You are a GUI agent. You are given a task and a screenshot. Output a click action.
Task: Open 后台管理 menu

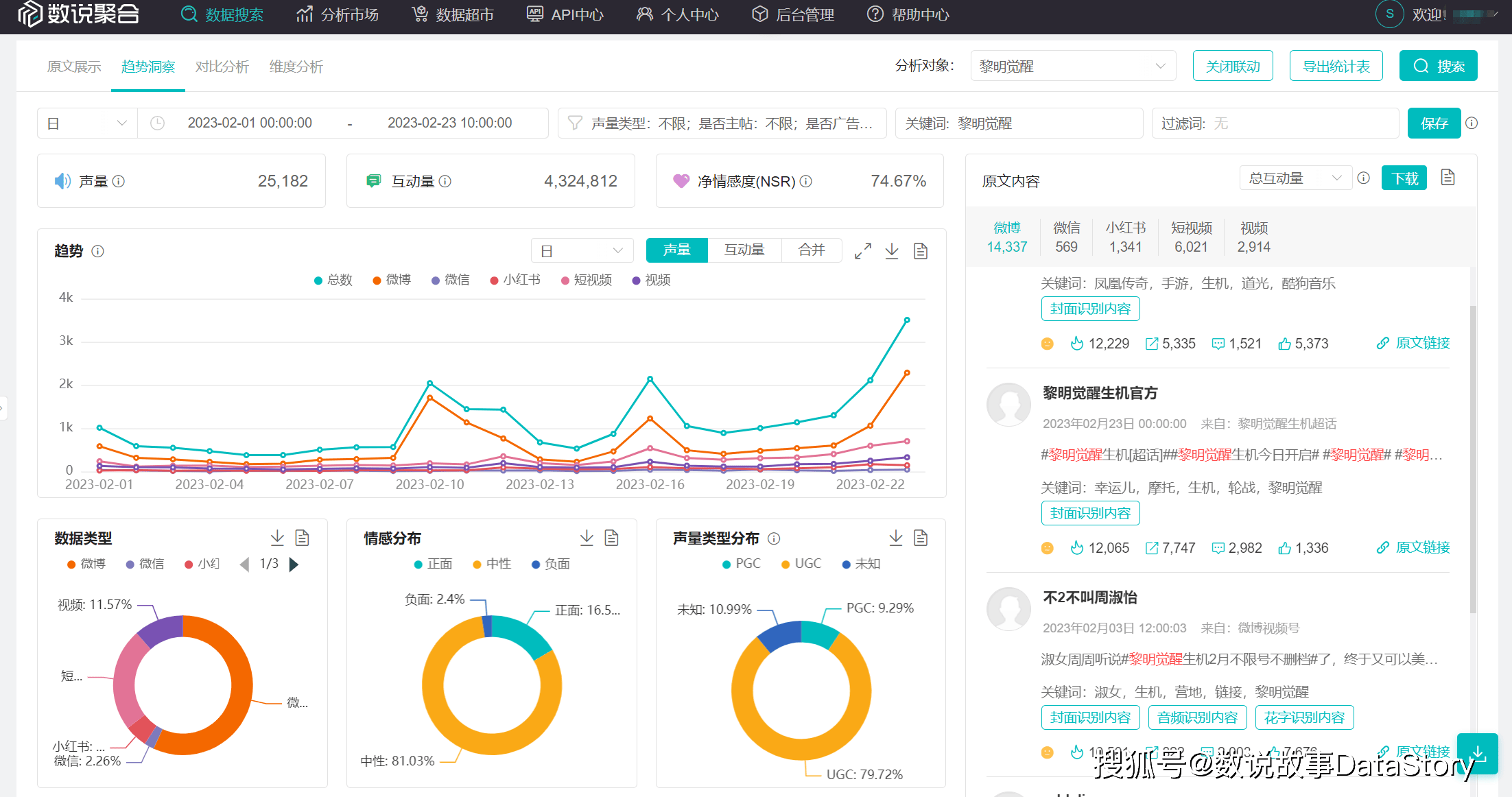click(x=792, y=14)
